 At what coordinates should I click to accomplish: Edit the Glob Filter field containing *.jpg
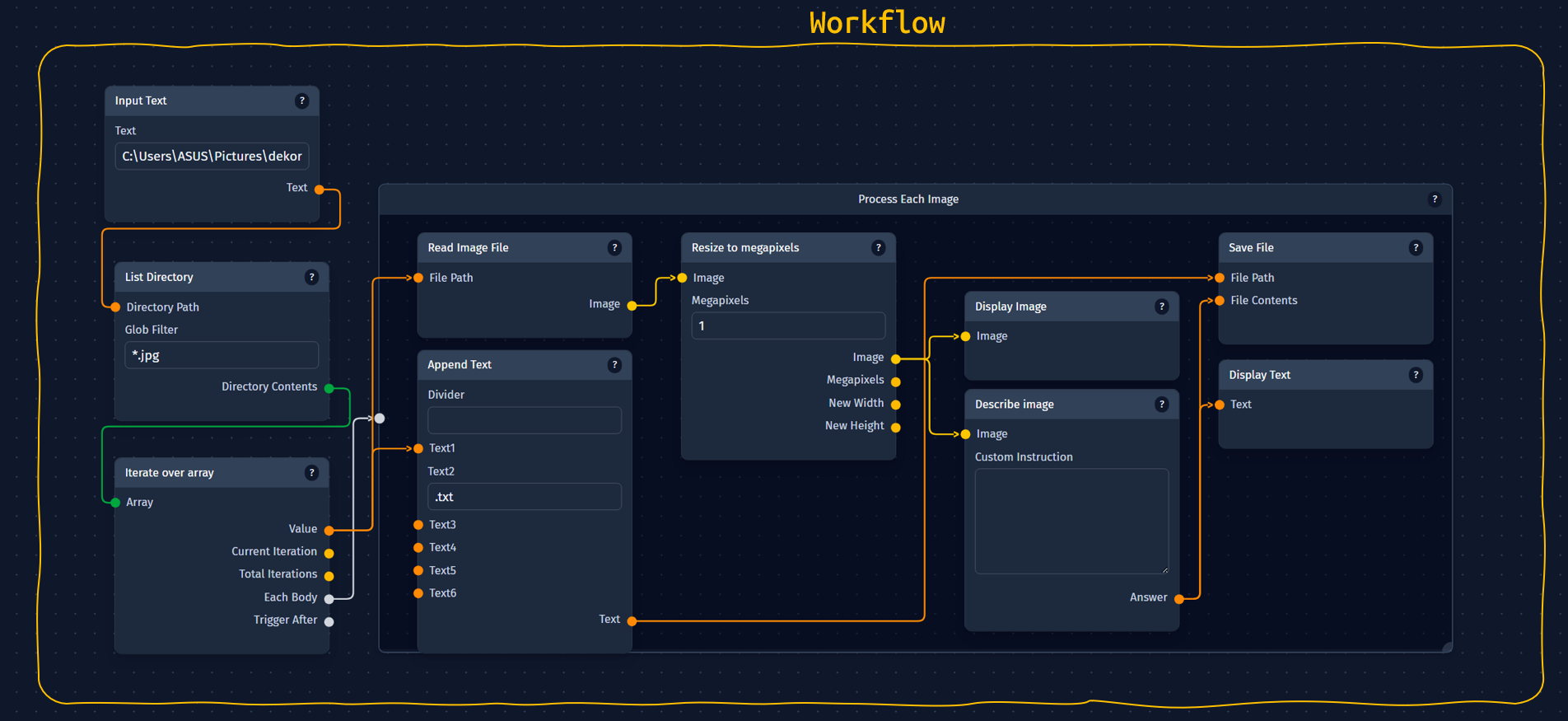click(221, 355)
